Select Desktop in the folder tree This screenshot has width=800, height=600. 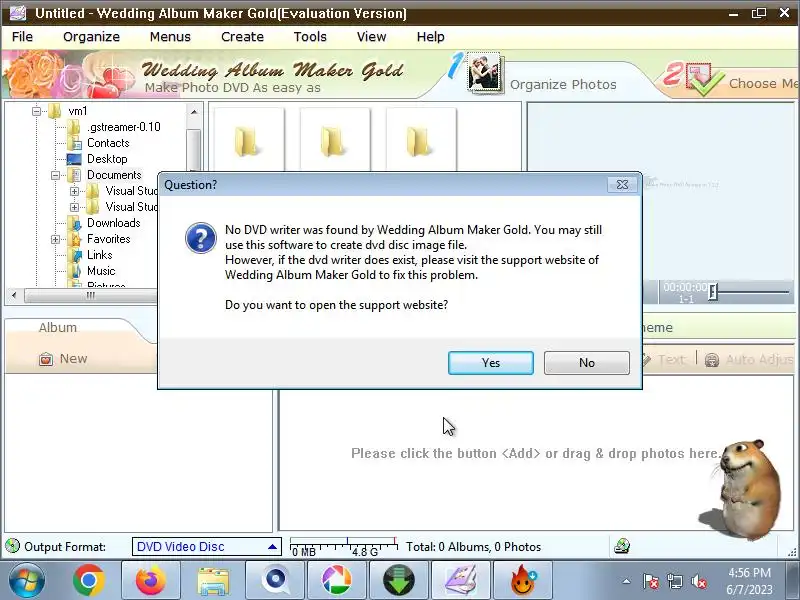107,159
